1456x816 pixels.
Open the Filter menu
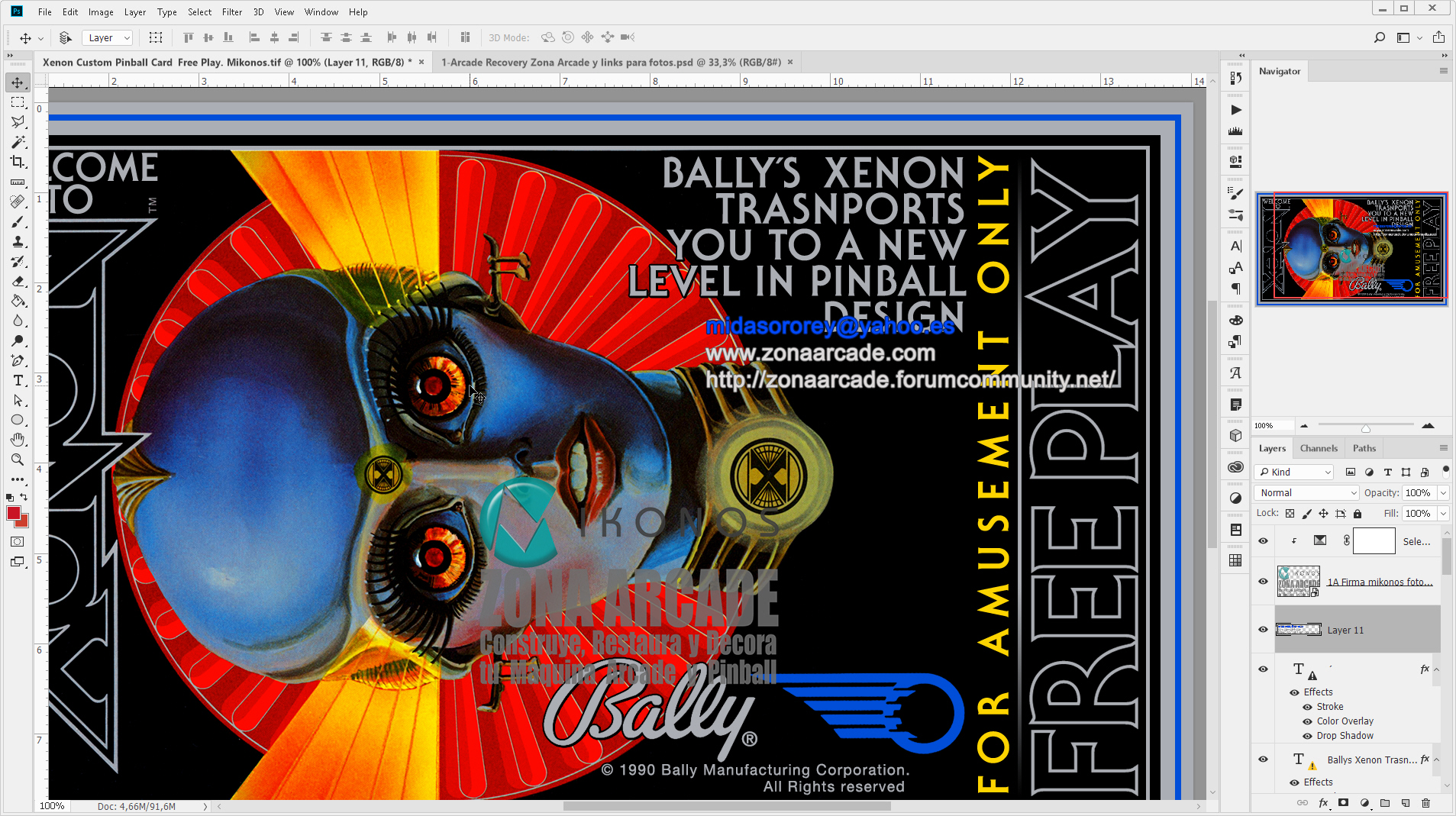[232, 11]
